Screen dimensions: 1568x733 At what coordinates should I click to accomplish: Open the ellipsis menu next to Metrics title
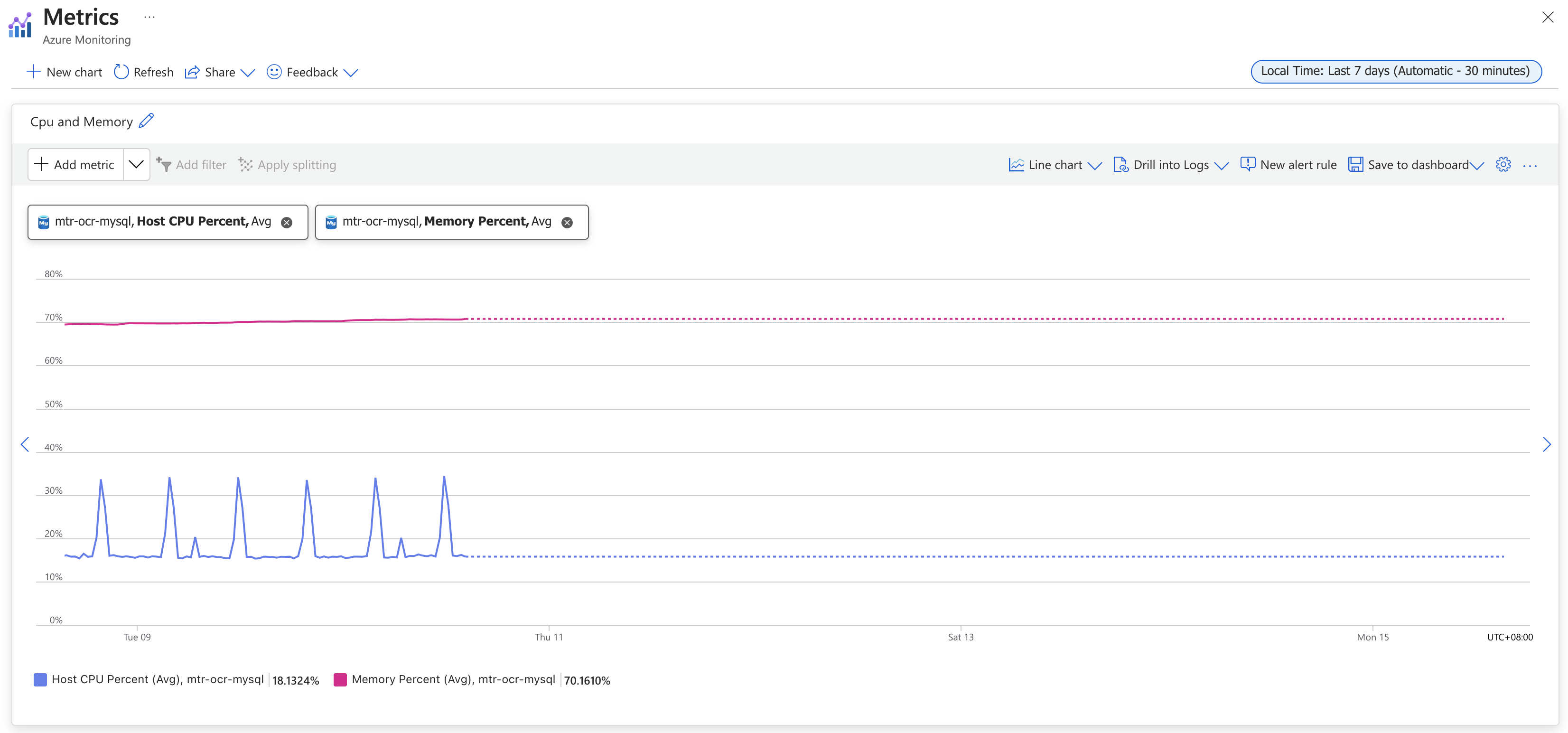point(149,17)
